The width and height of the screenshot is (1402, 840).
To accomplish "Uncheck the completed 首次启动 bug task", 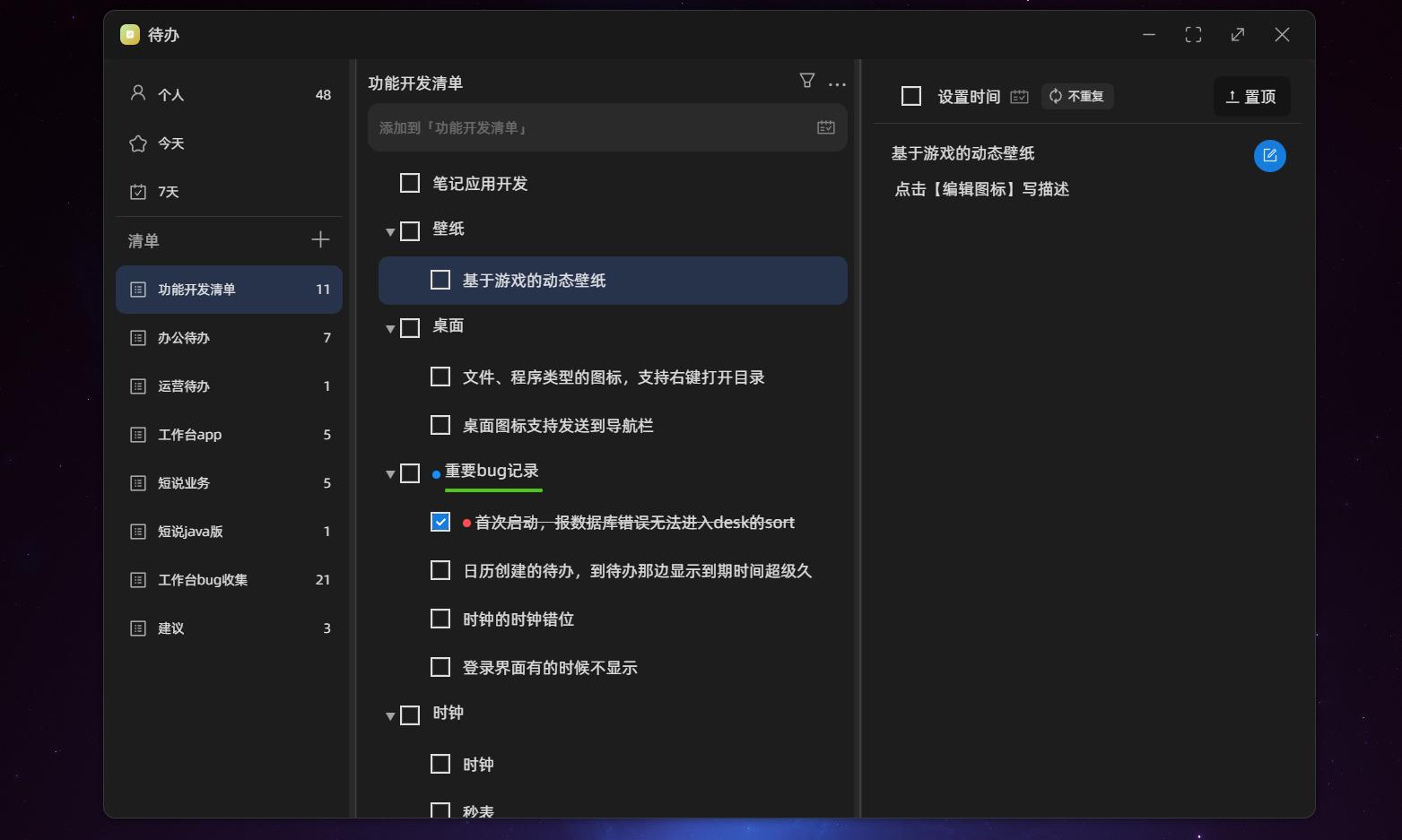I will click(x=440, y=521).
